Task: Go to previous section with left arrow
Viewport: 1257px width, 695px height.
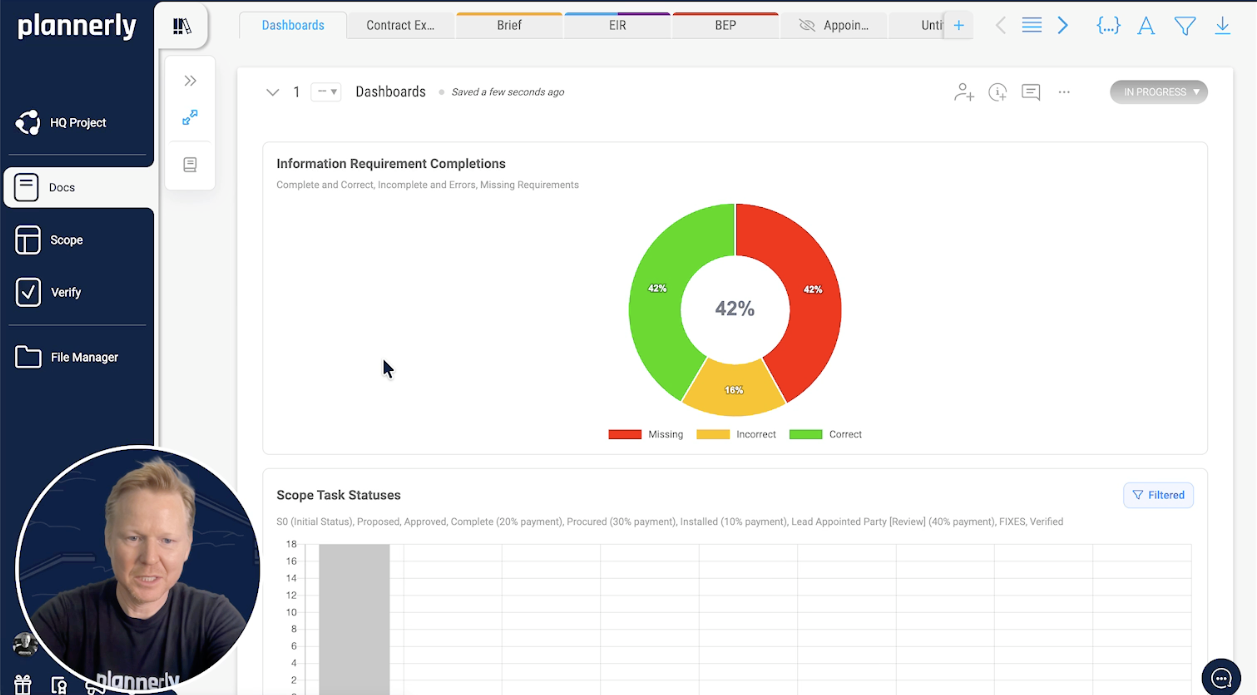Action: tap(1000, 26)
